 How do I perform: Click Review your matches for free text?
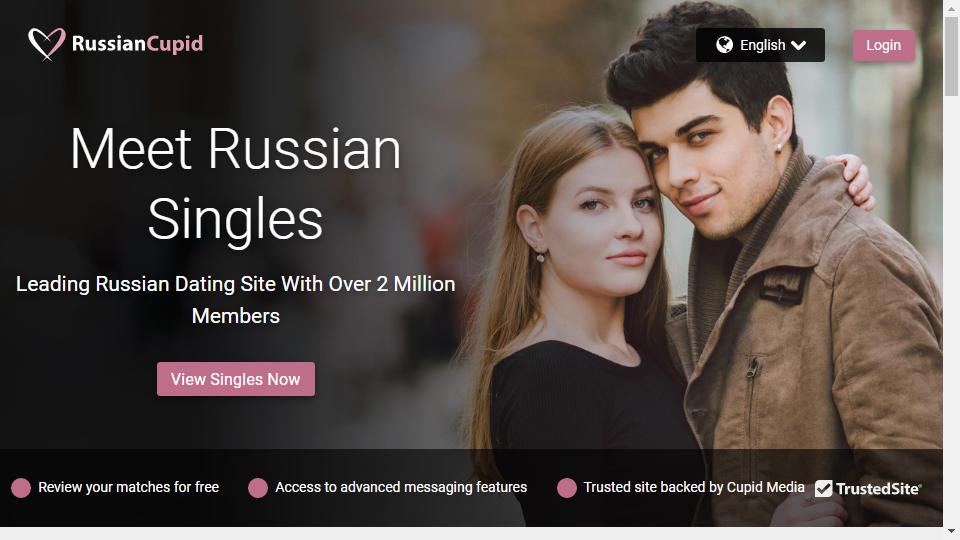coord(129,487)
